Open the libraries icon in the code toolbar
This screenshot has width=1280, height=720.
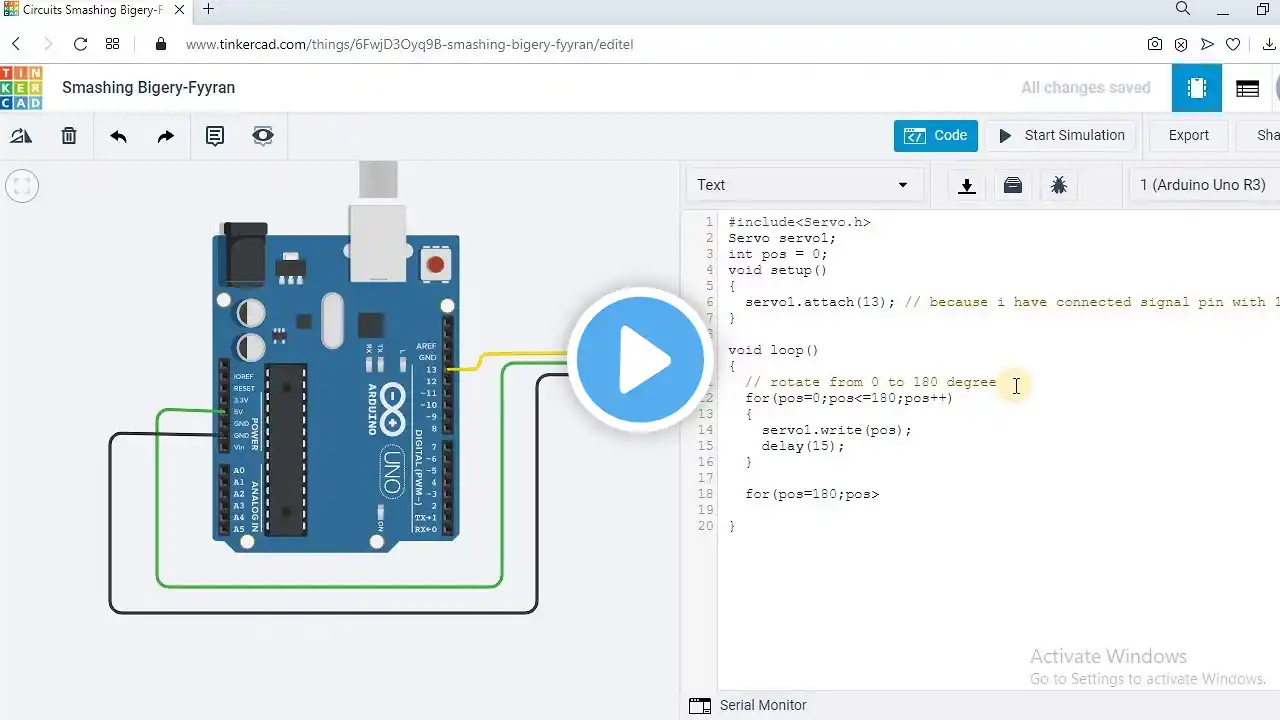click(1013, 185)
